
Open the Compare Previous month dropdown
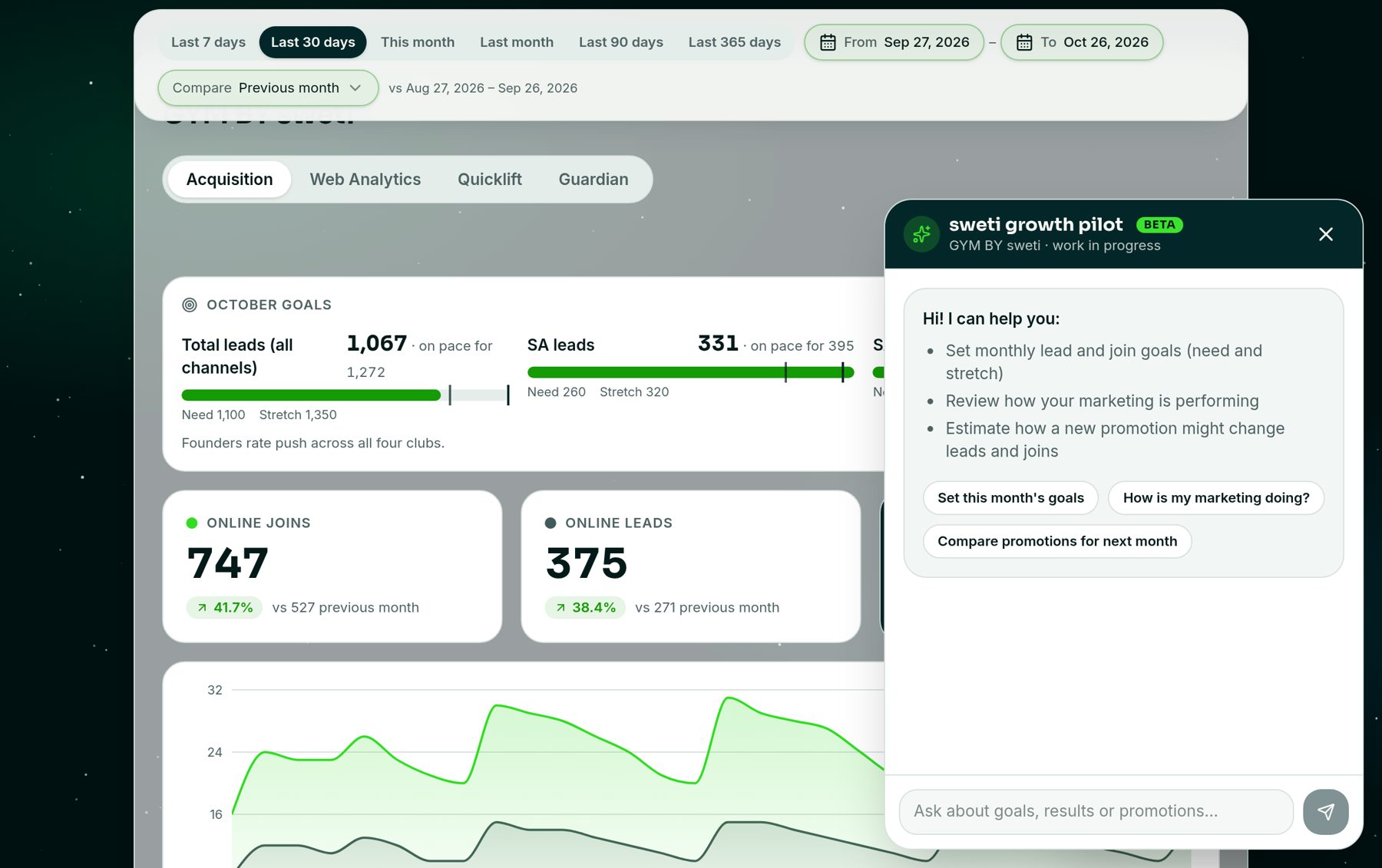tap(268, 87)
